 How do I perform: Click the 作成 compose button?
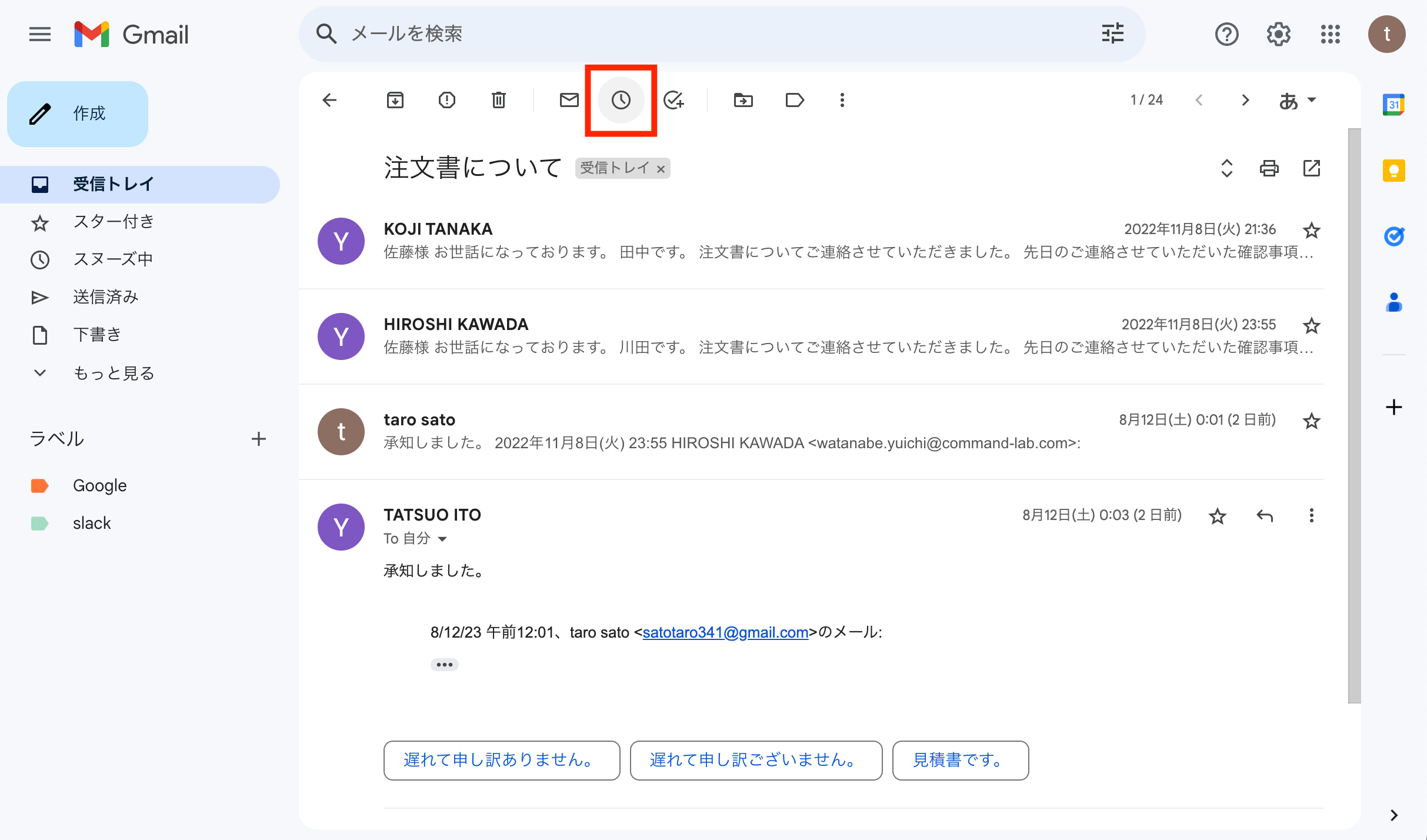(78, 114)
